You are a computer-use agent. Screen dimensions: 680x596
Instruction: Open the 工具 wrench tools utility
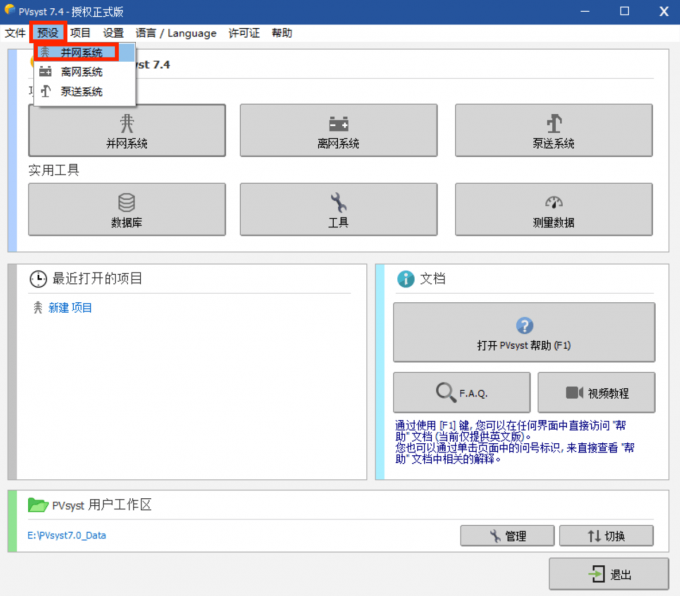click(x=338, y=209)
